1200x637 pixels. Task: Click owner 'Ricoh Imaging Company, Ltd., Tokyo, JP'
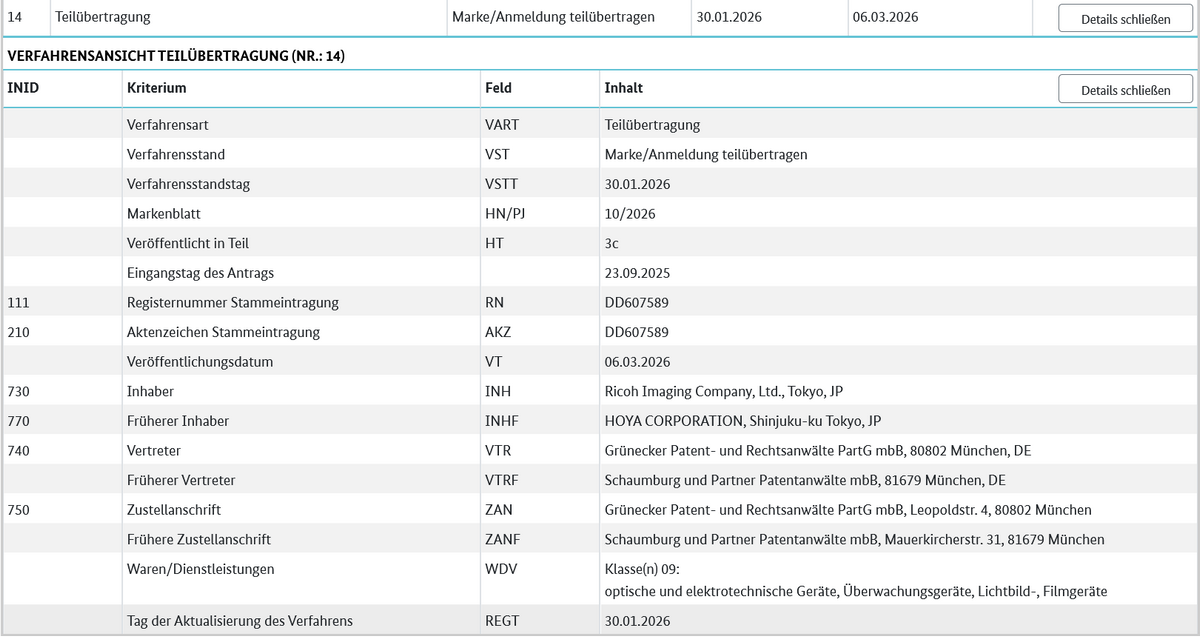pyautogui.click(x=724, y=391)
